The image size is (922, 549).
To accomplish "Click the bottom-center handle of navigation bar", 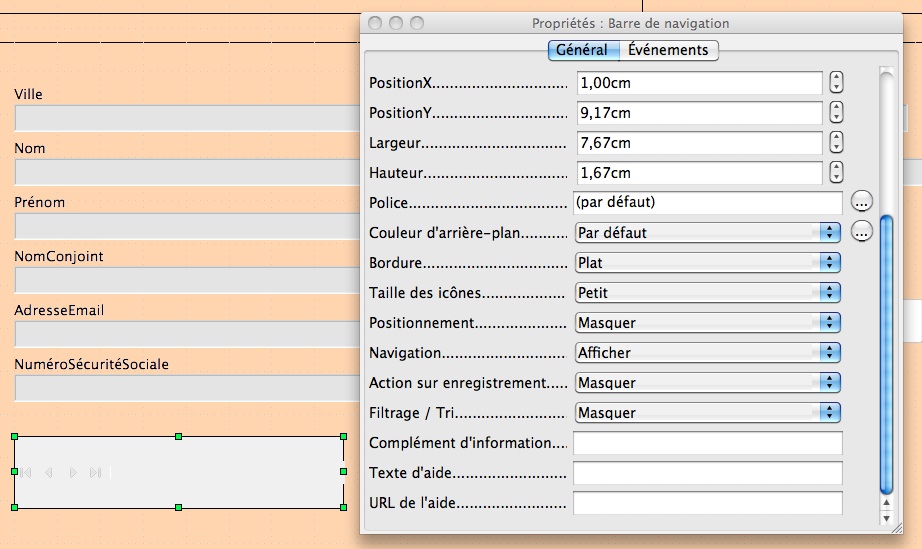I will (179, 507).
